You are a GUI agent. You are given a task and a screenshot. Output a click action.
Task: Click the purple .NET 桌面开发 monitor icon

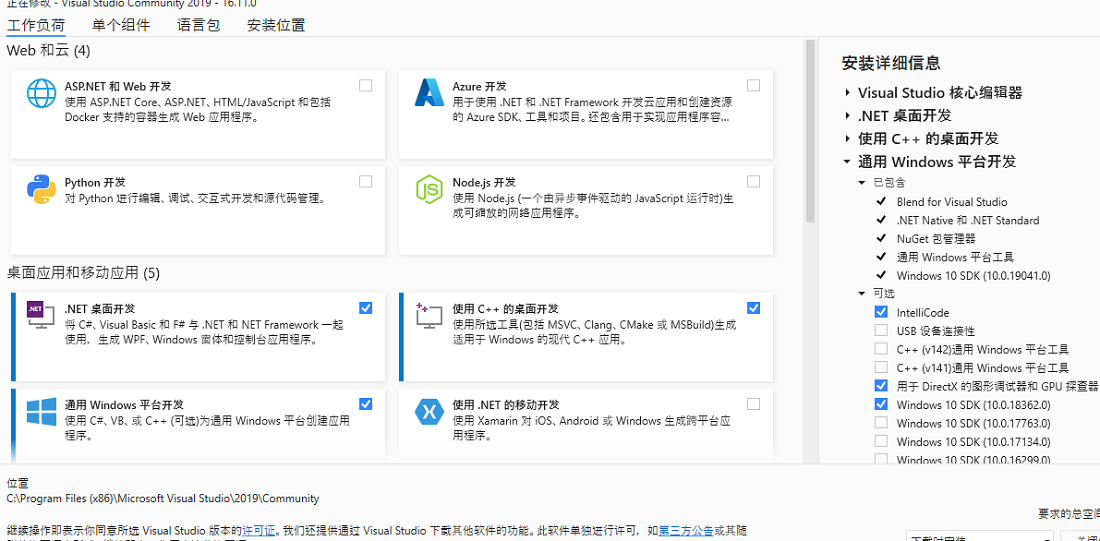coord(40,315)
